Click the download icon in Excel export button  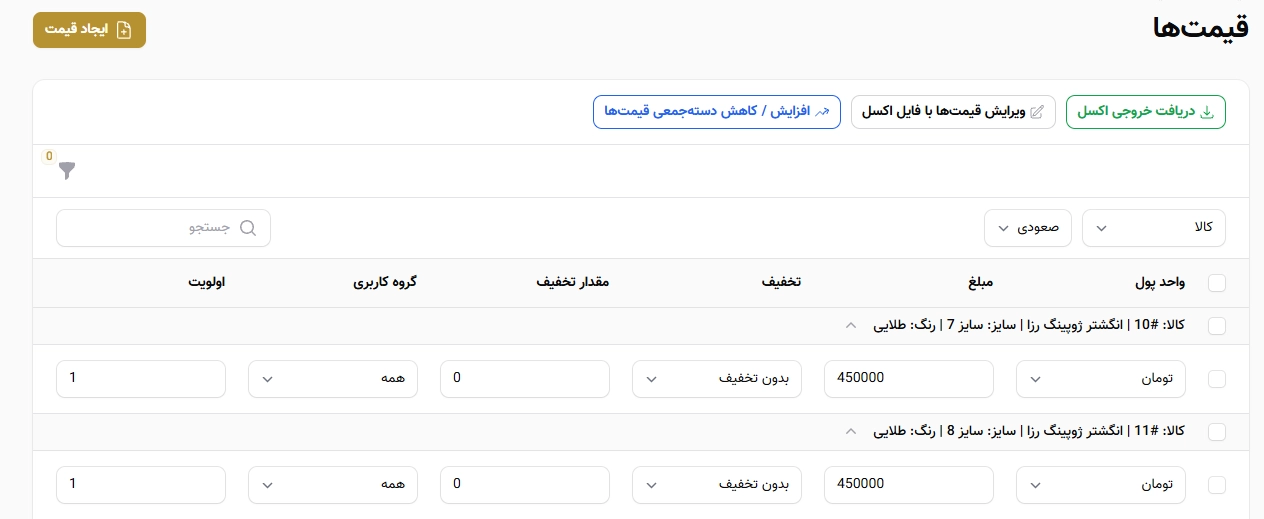pos(1206,112)
